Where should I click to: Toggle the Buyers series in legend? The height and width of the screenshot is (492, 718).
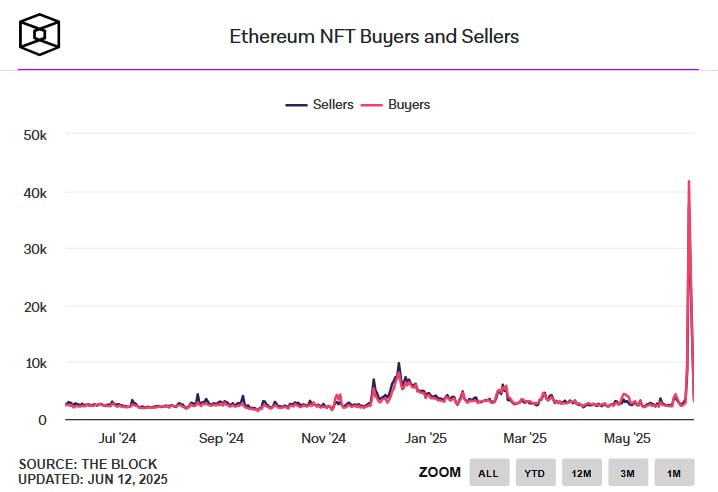tap(408, 104)
